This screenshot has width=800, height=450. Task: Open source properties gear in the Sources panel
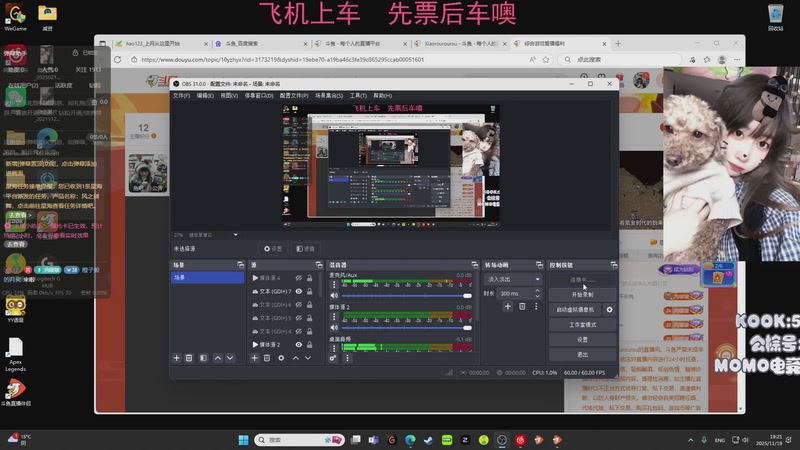pyautogui.click(x=281, y=358)
